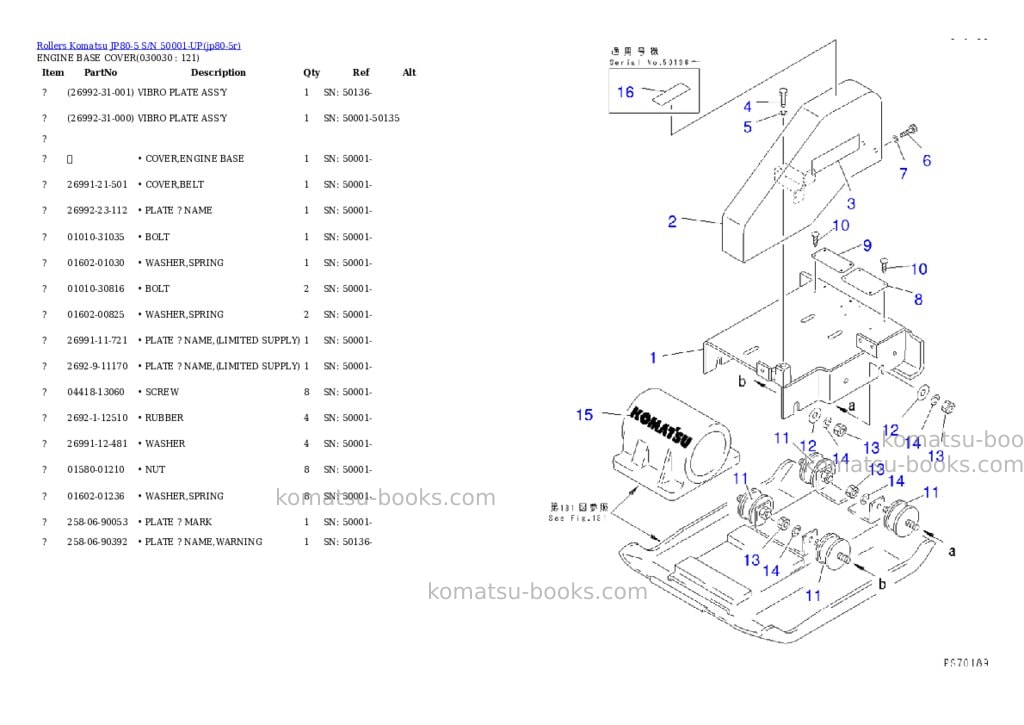Click the Description column header

click(x=218, y=72)
